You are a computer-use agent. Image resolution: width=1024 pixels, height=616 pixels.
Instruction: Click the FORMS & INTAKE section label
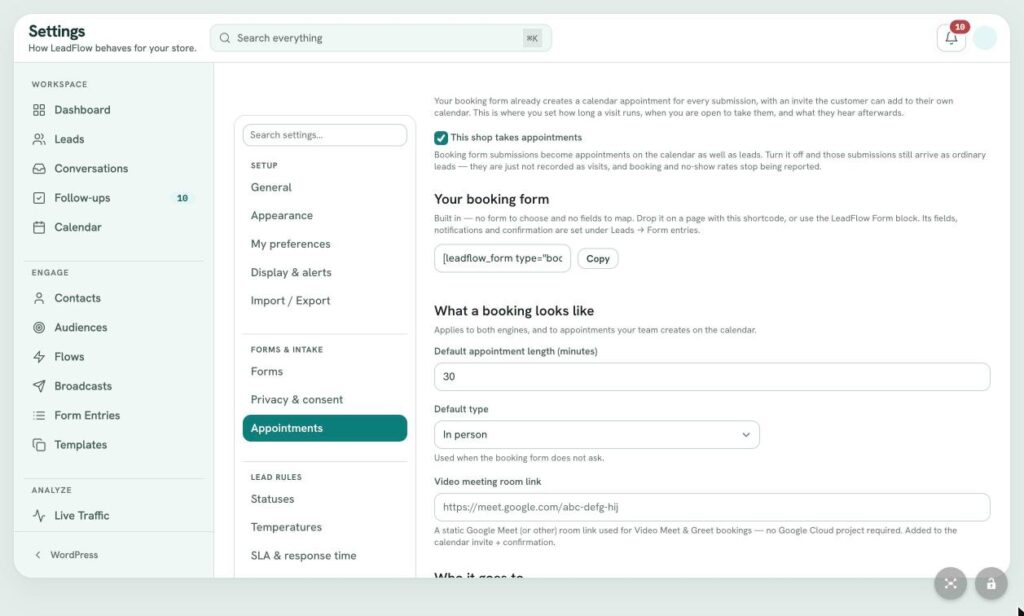tap(287, 350)
